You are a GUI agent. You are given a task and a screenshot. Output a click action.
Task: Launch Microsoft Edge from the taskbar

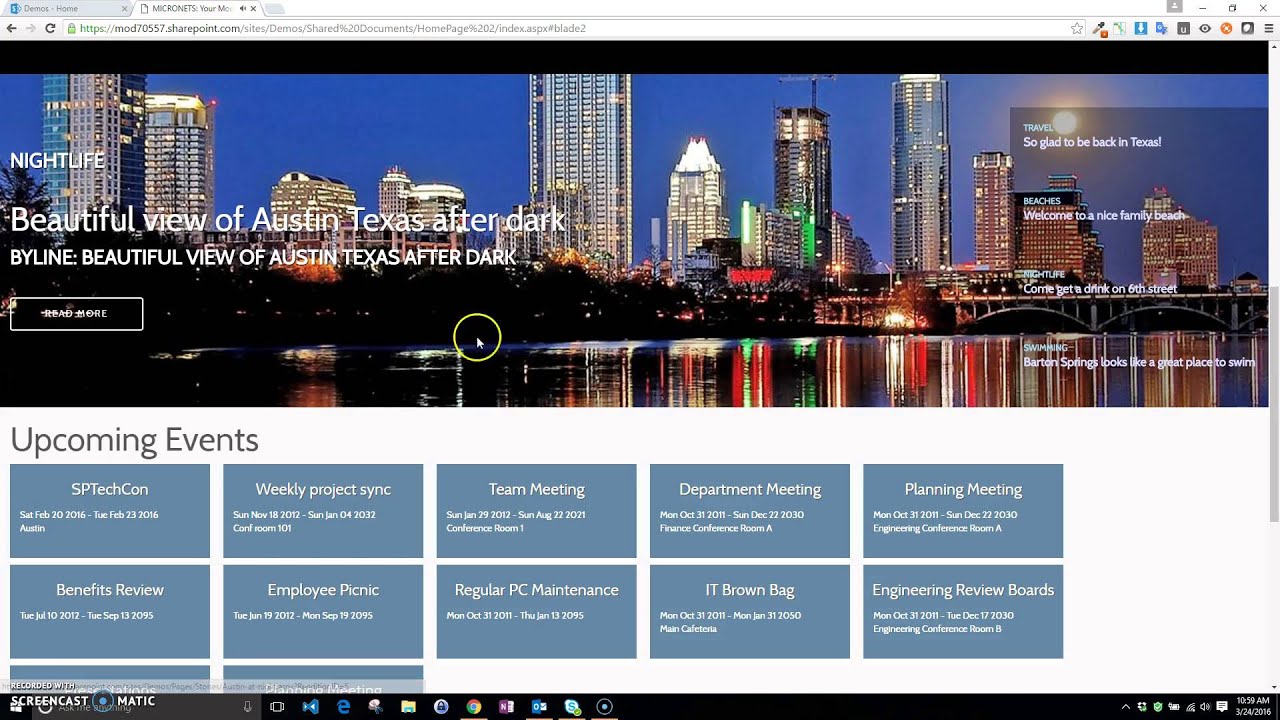[x=343, y=706]
